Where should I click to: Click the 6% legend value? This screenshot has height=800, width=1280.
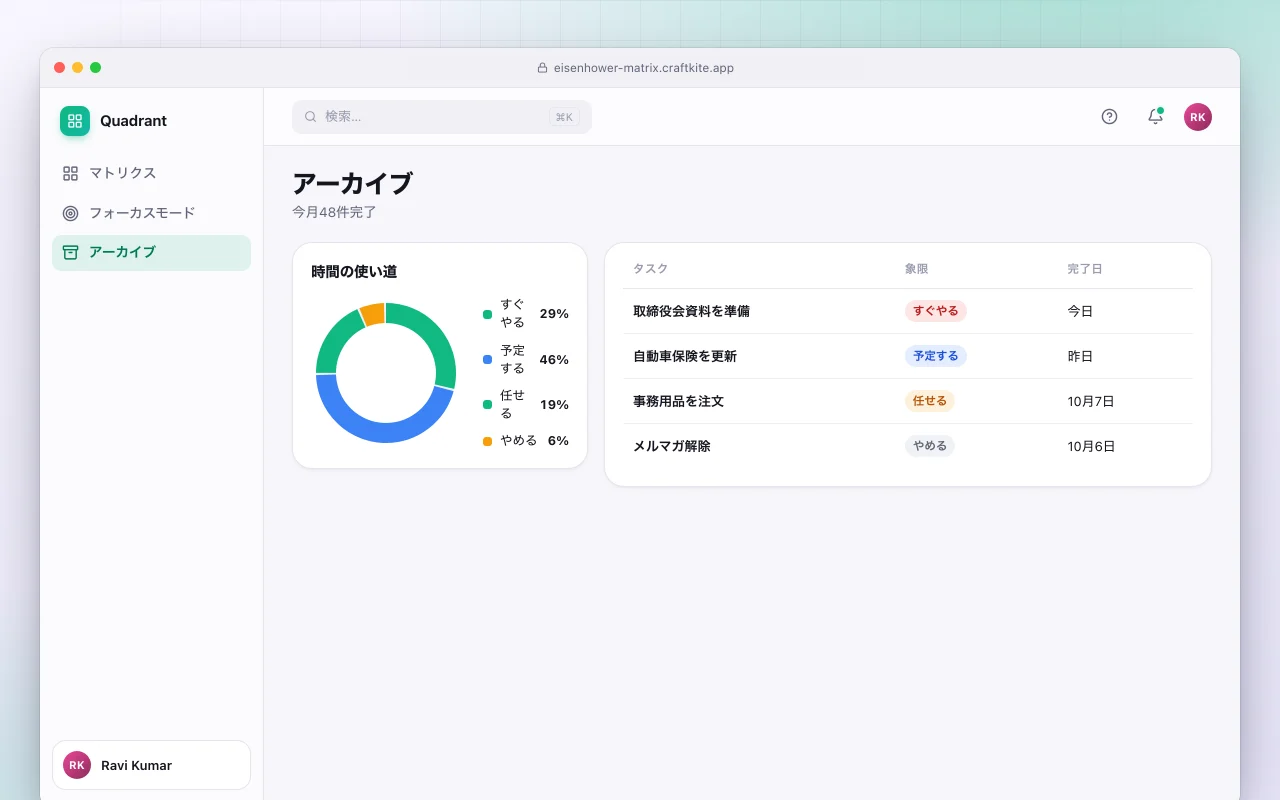[558, 441]
